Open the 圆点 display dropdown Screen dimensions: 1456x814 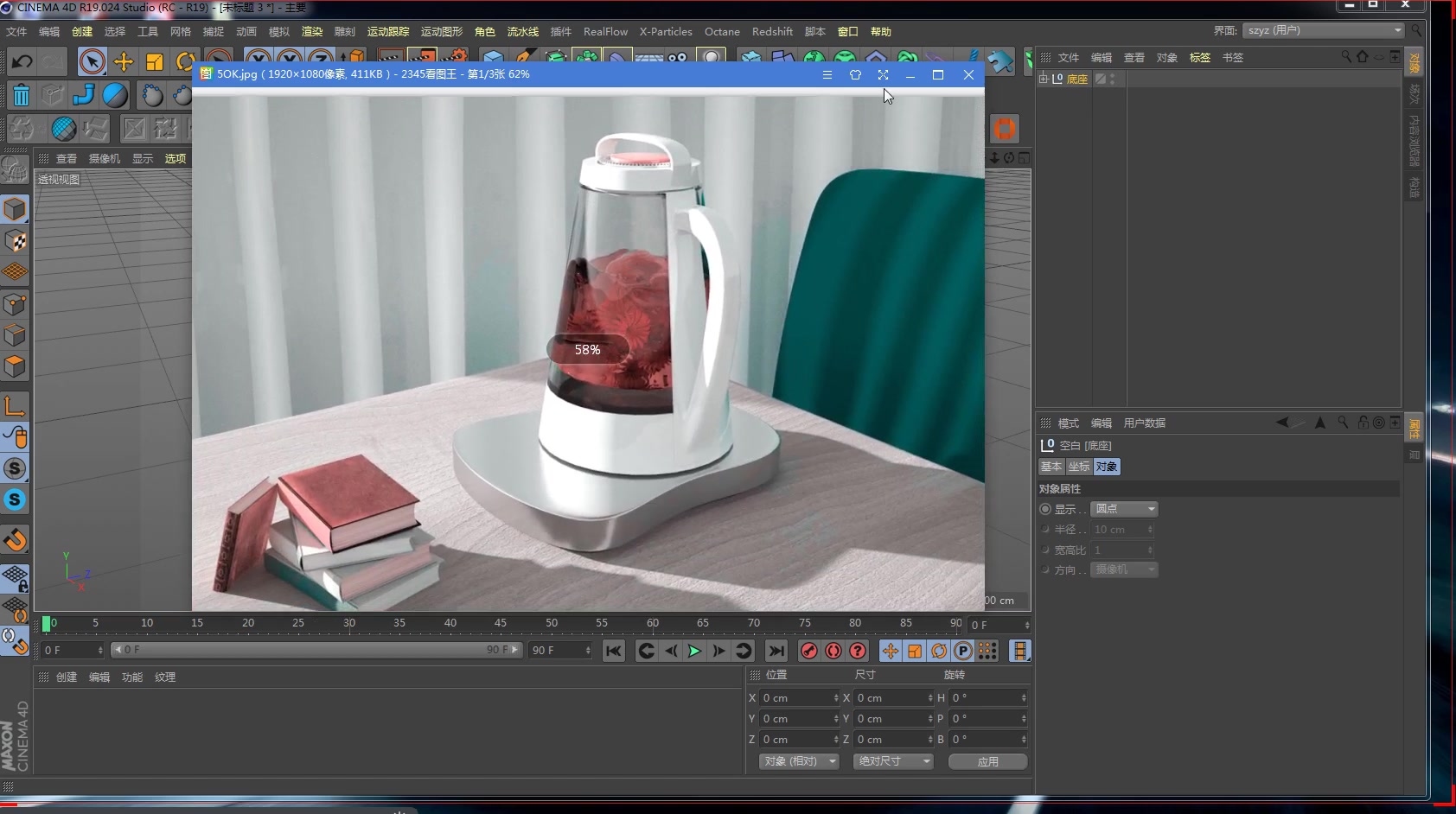click(1124, 509)
